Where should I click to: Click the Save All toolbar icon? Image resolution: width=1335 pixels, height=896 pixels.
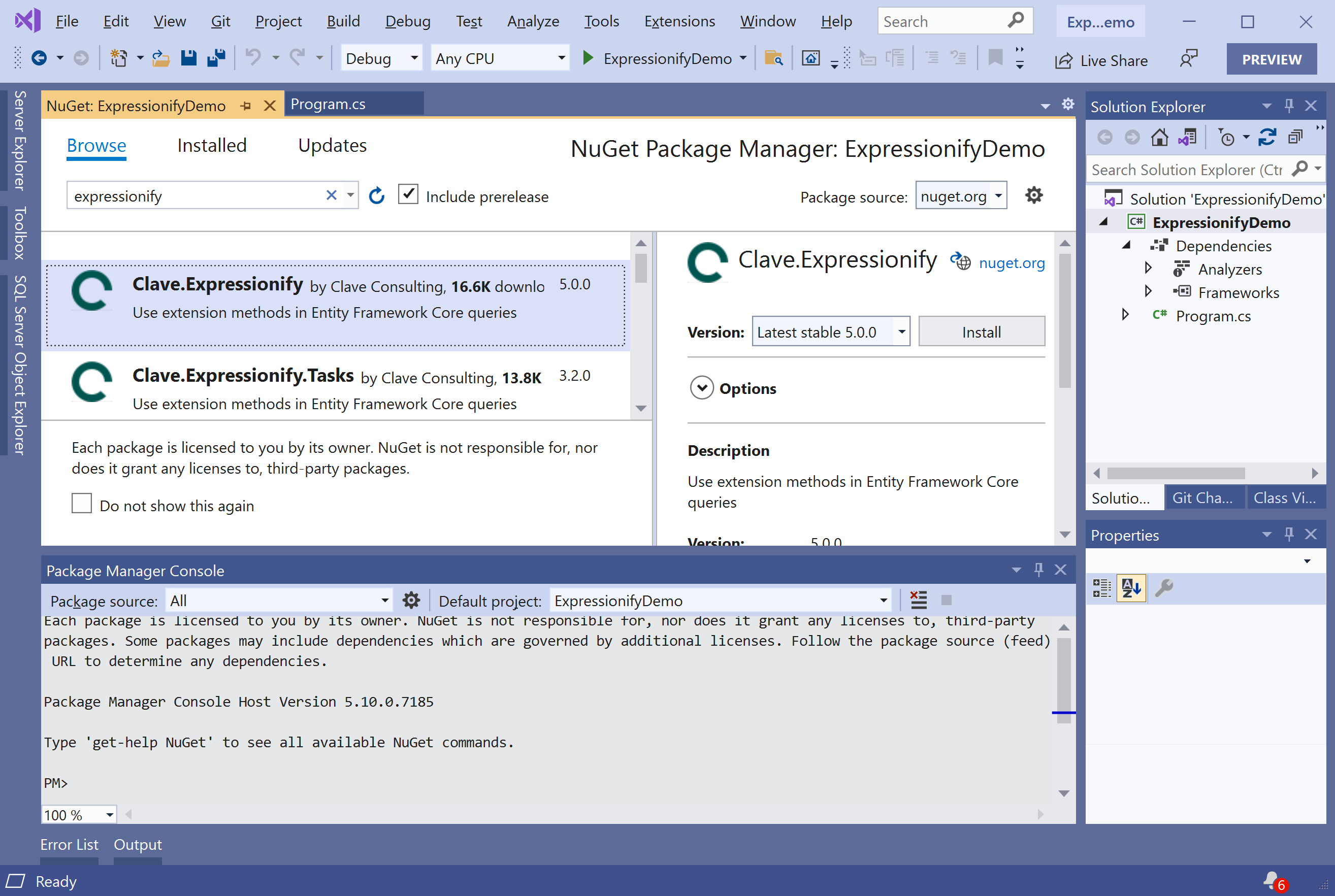(x=216, y=58)
